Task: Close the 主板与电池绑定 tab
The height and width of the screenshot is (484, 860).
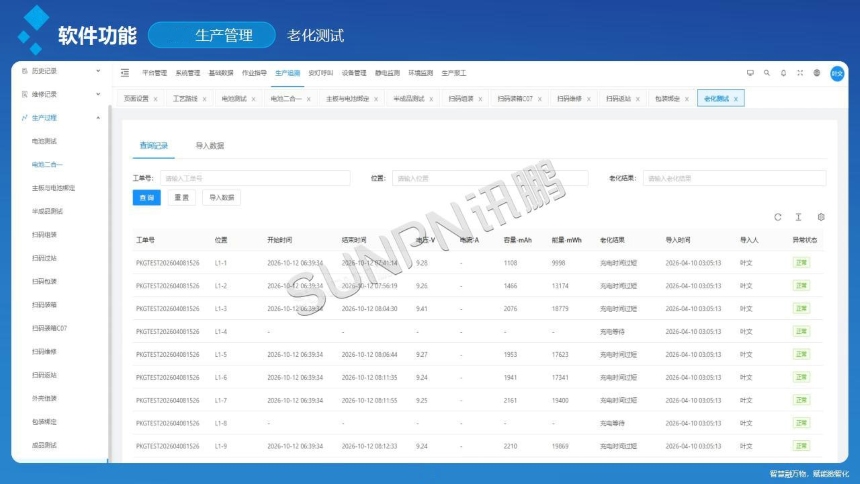Action: click(376, 99)
